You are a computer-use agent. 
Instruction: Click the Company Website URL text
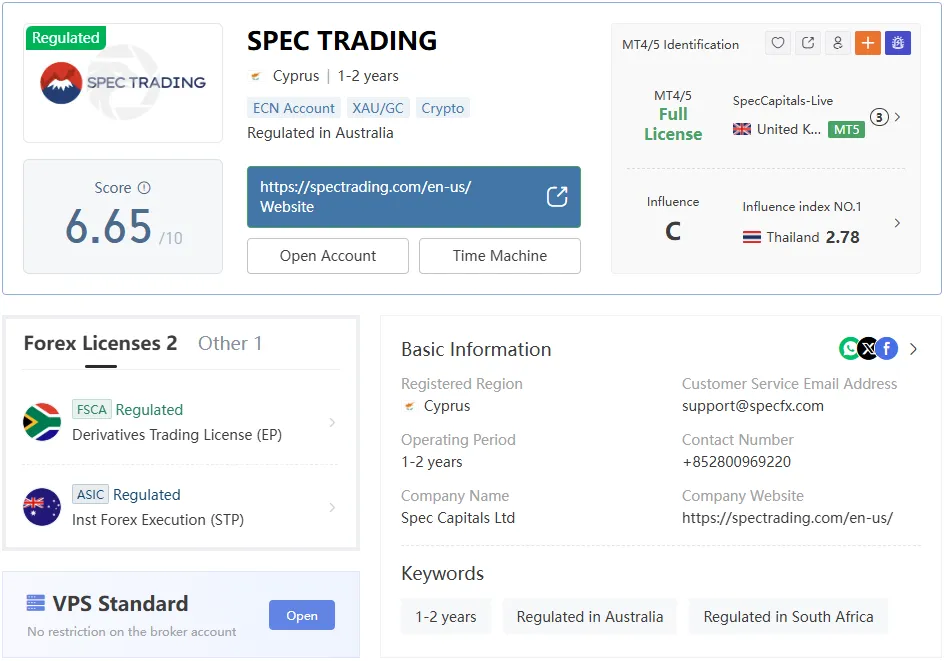[x=787, y=518]
